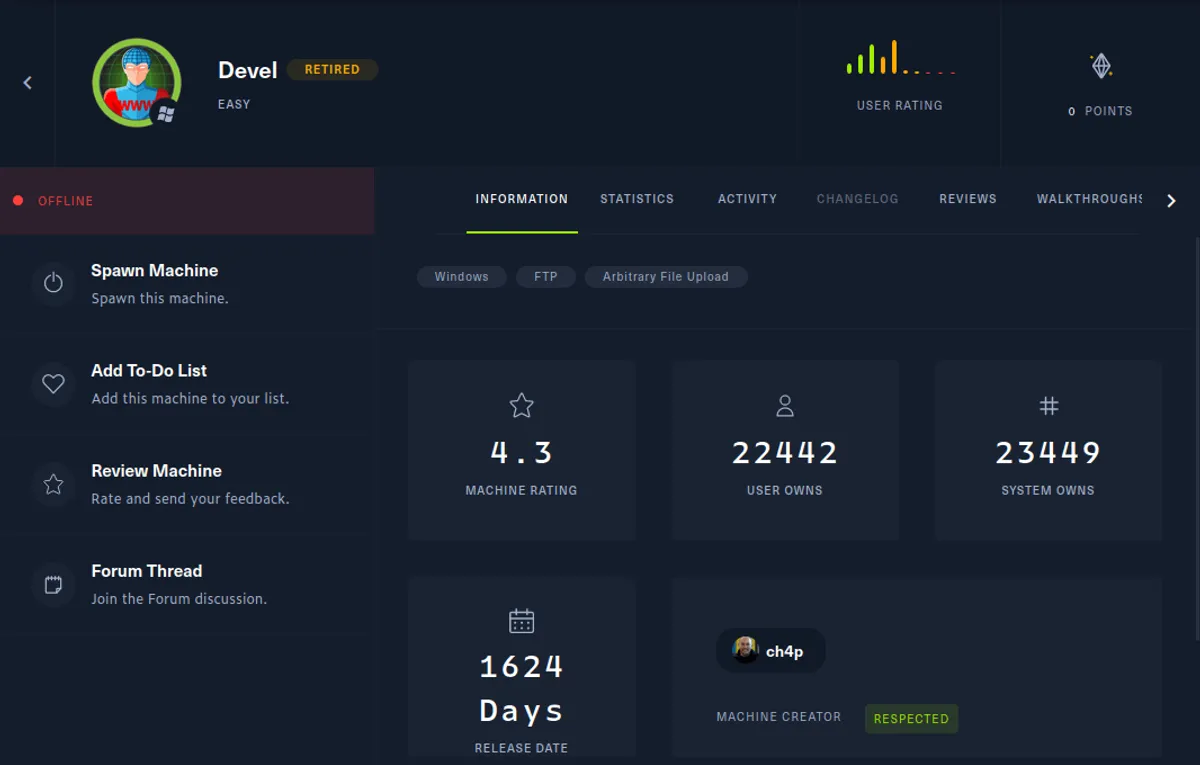
Task: Go back using the left chevron arrow
Action: click(x=28, y=83)
